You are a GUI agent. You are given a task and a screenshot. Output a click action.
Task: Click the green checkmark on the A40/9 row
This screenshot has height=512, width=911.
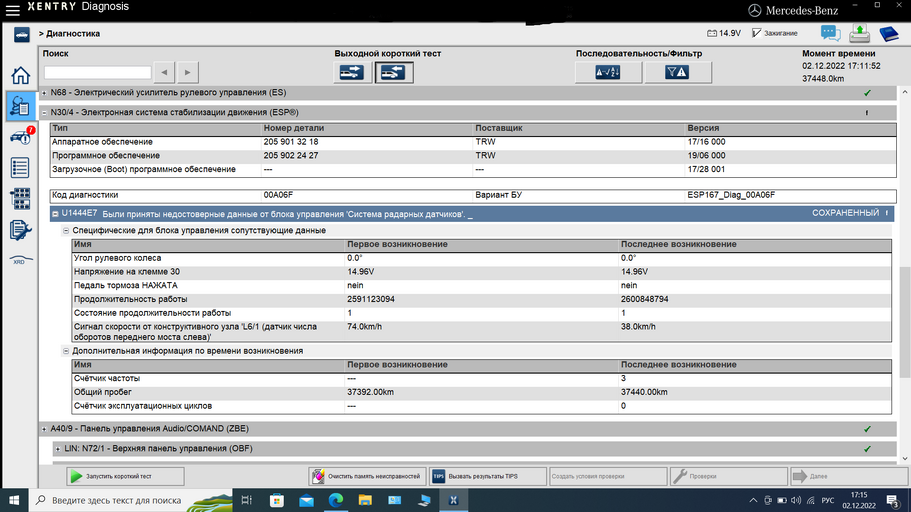click(867, 429)
